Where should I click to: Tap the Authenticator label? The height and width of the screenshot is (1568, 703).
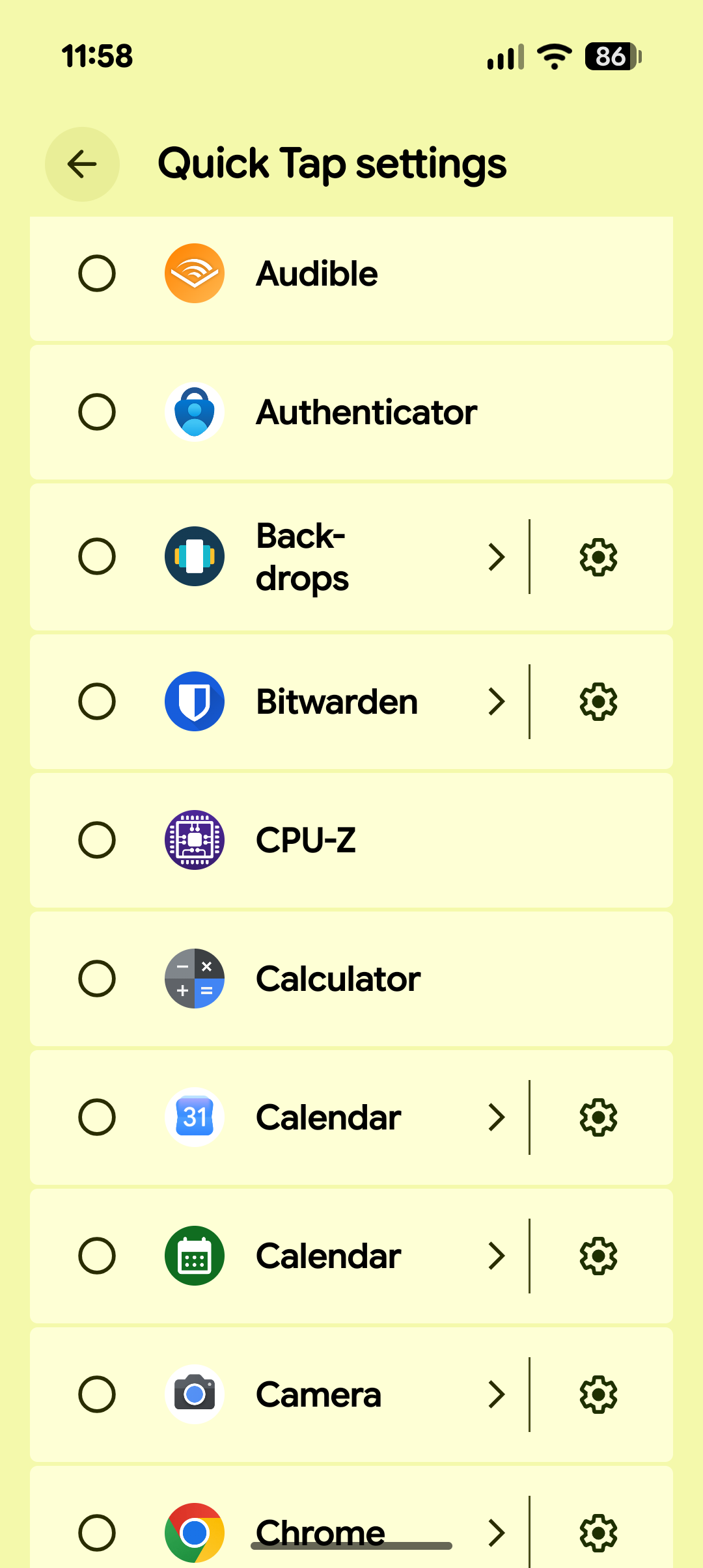(x=366, y=412)
